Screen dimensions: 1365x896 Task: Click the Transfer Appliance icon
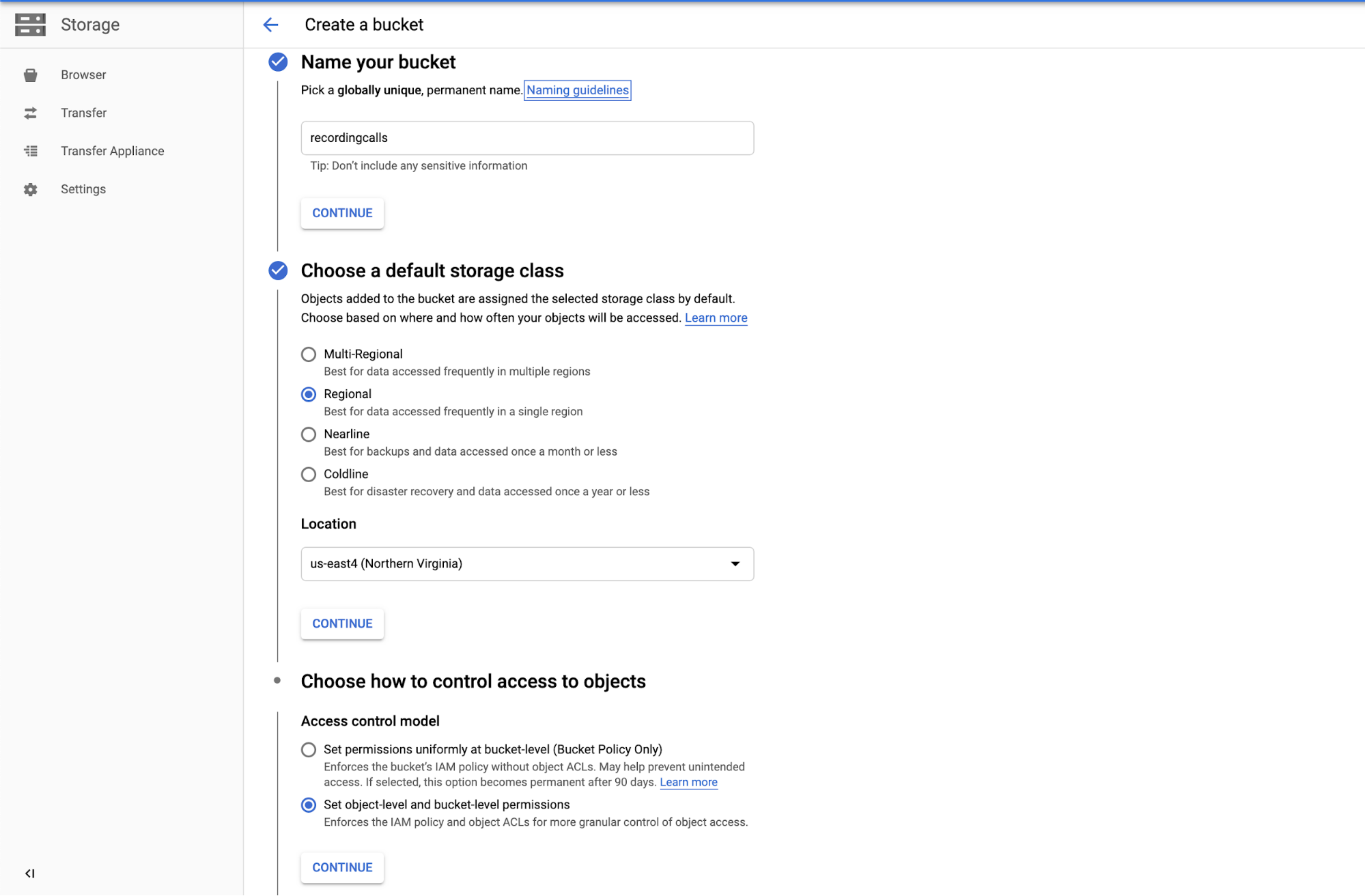[30, 151]
